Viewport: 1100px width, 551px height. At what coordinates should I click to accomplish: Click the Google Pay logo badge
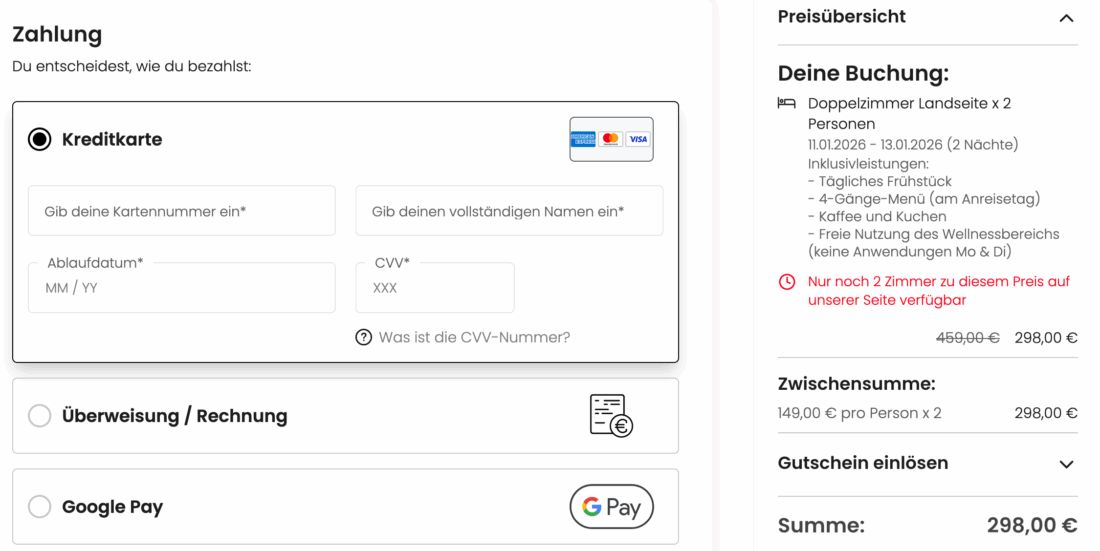[611, 507]
